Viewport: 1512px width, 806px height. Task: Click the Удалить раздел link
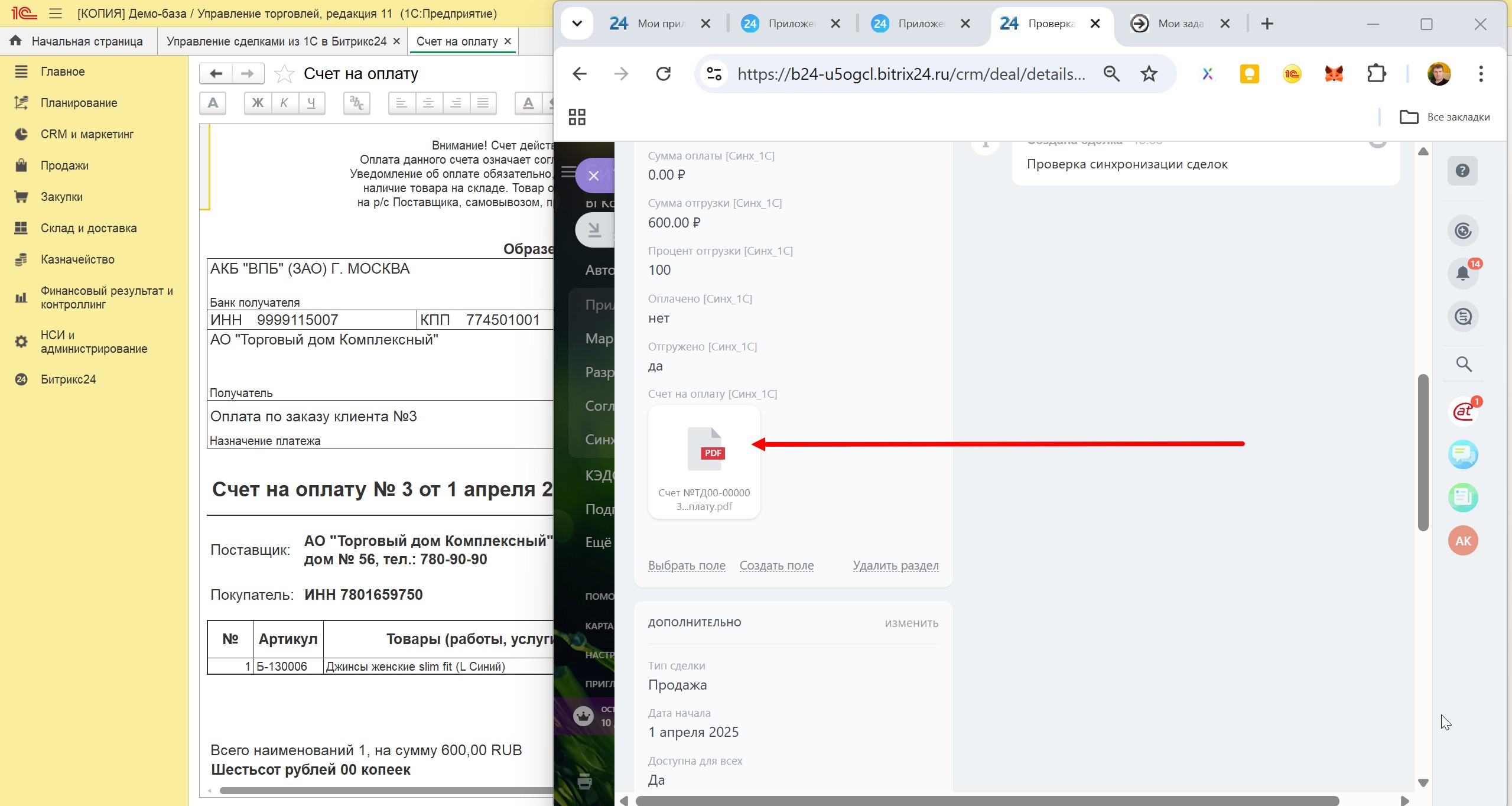[x=895, y=565]
